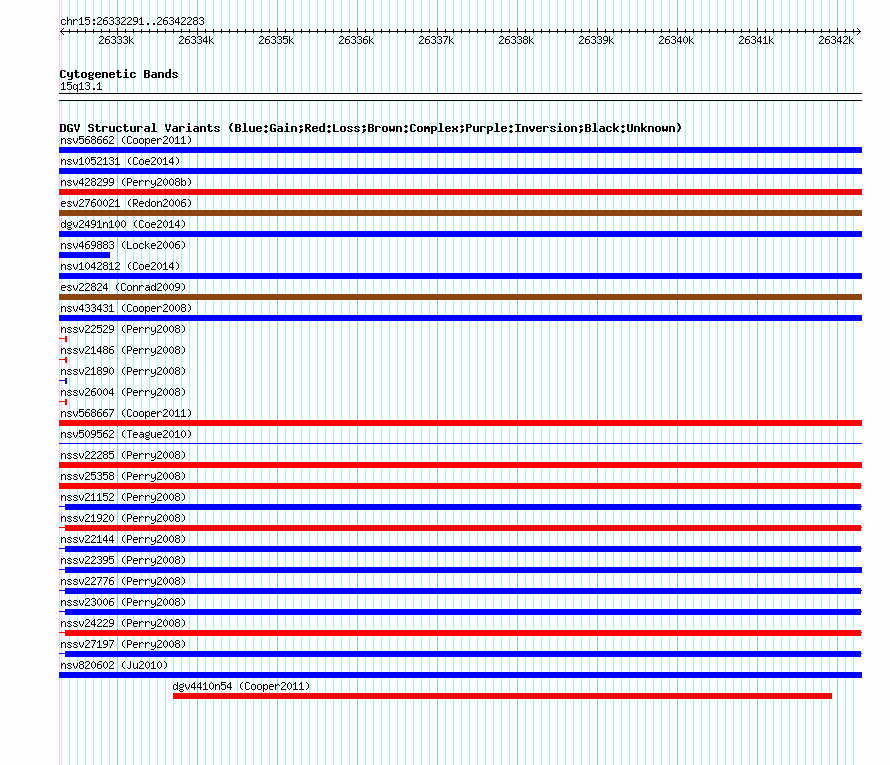The height and width of the screenshot is (765, 890).
Task: Click the nsv1052131 (Coe2014) label
Action: [x=120, y=161]
